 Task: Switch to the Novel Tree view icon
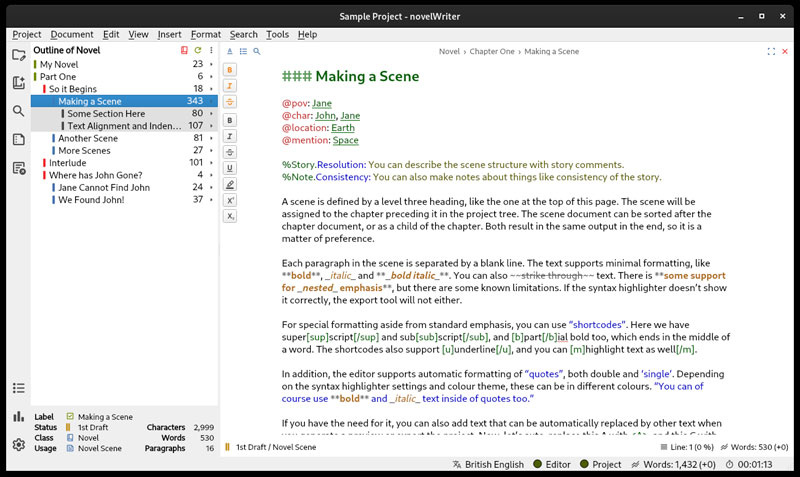[x=19, y=83]
